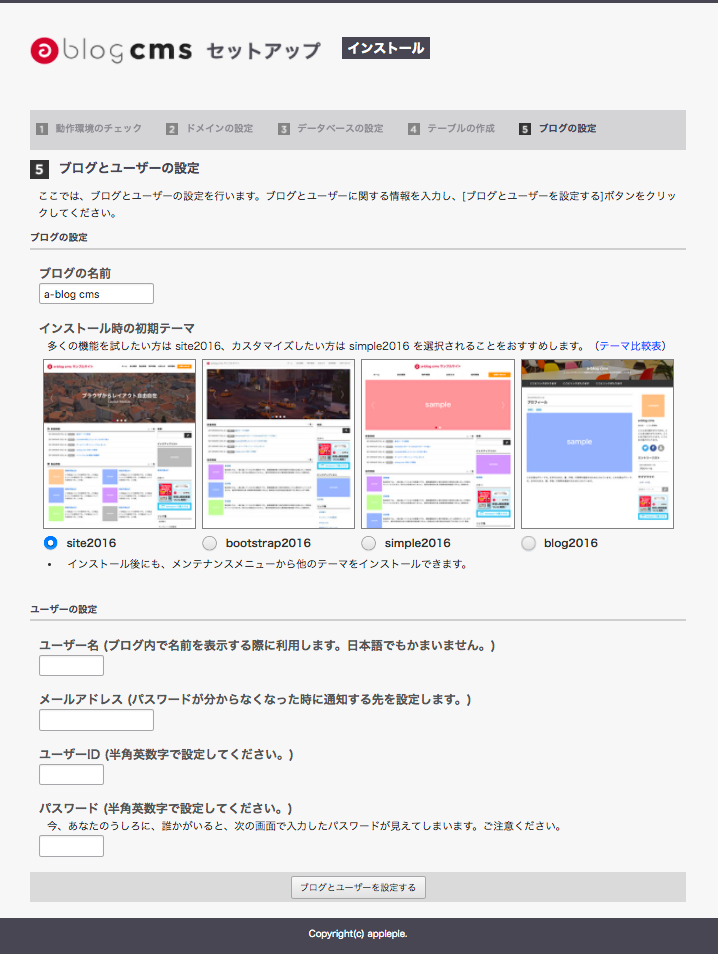Select step 5 ブログの設定
718x954 pixels.
click(x=558, y=129)
